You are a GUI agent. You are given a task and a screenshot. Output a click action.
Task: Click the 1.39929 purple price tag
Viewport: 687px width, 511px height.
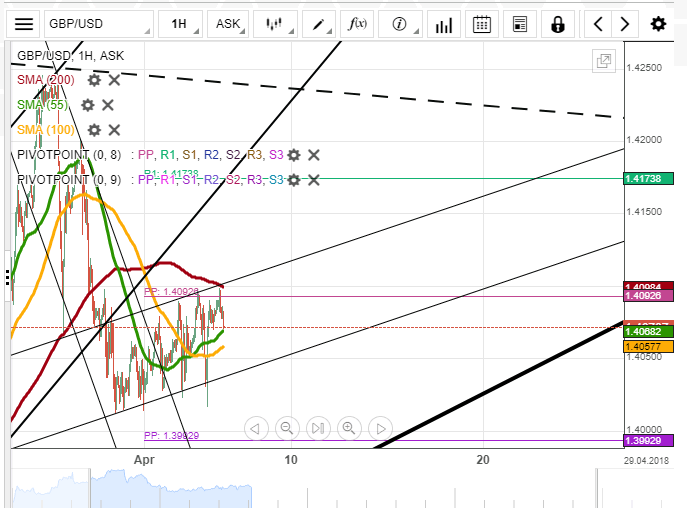click(648, 441)
